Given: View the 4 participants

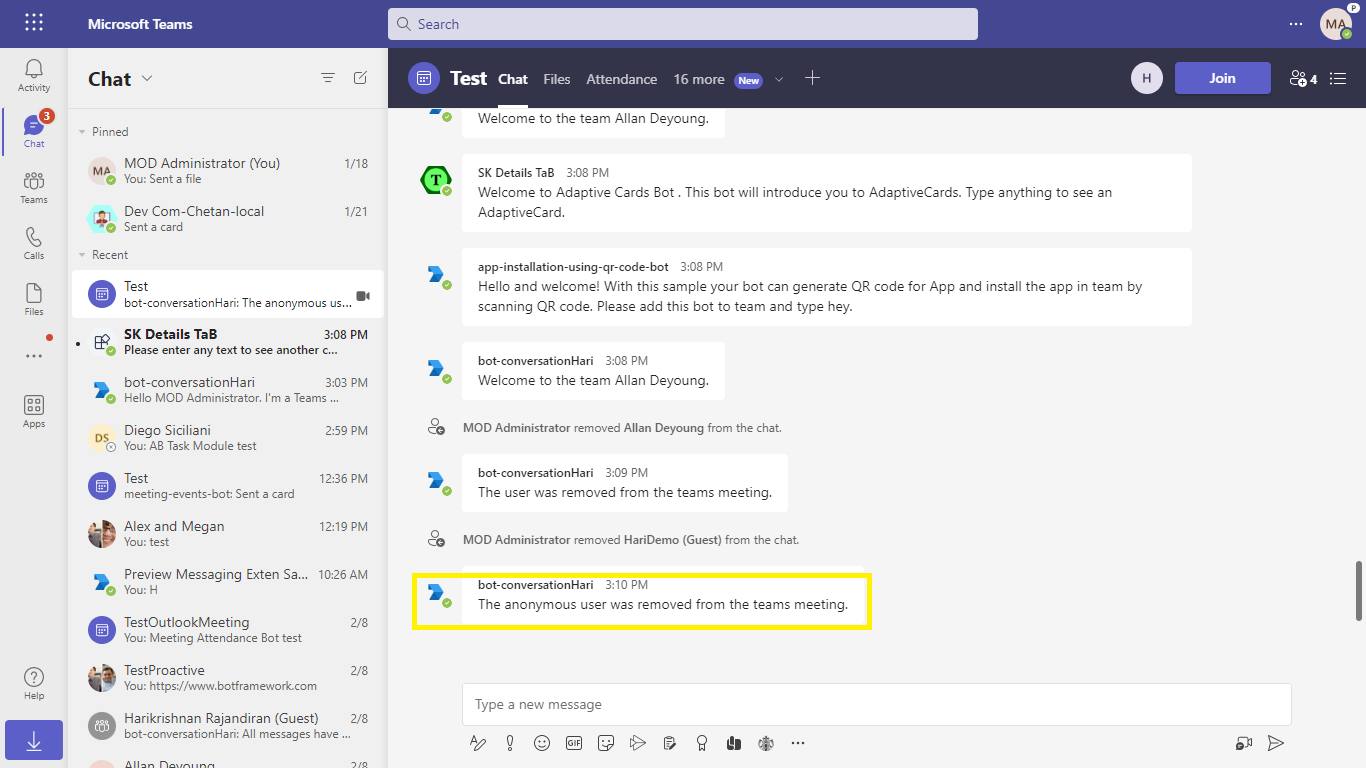Looking at the screenshot, I should pos(1302,78).
